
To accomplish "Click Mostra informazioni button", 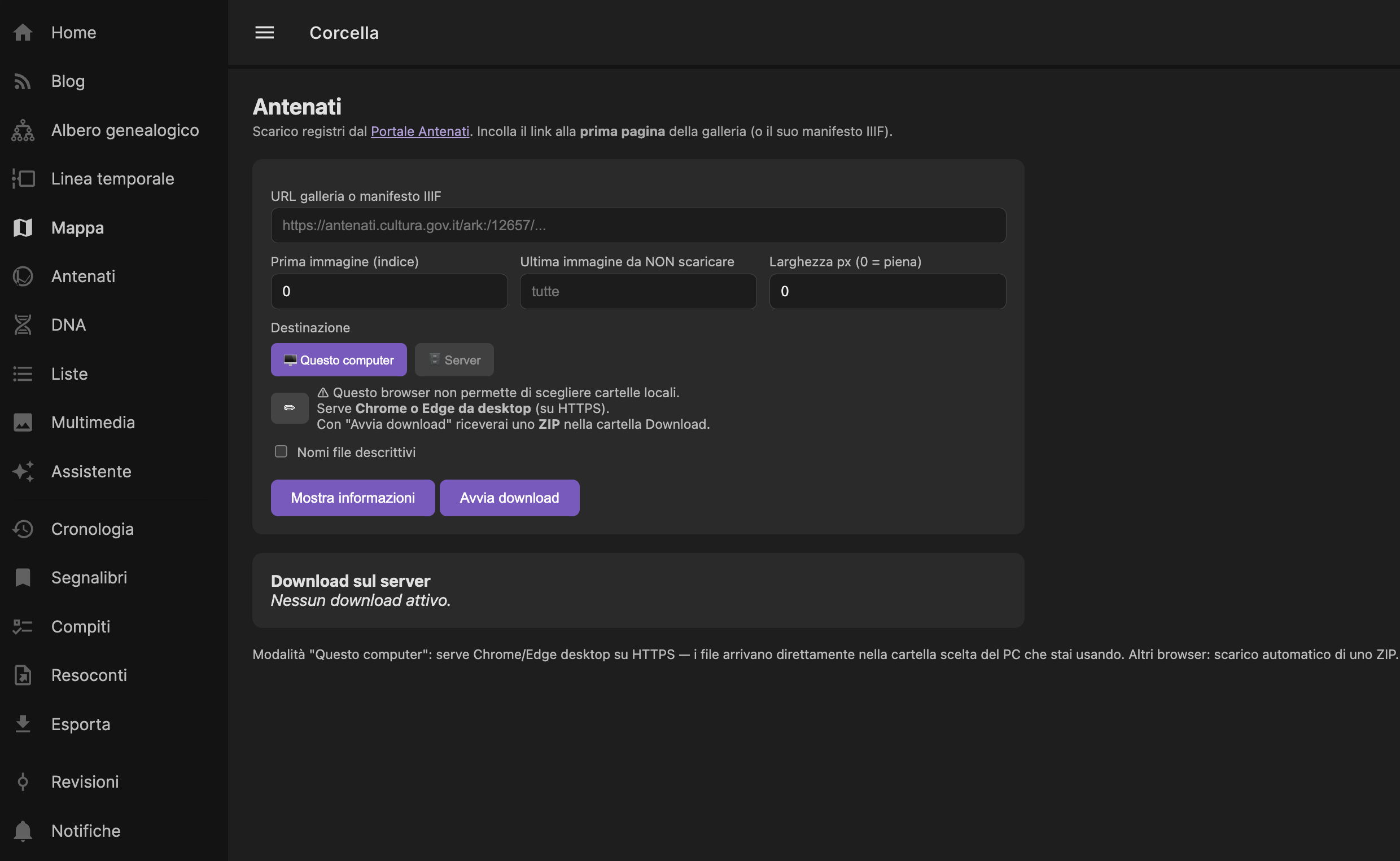I will click(x=353, y=498).
